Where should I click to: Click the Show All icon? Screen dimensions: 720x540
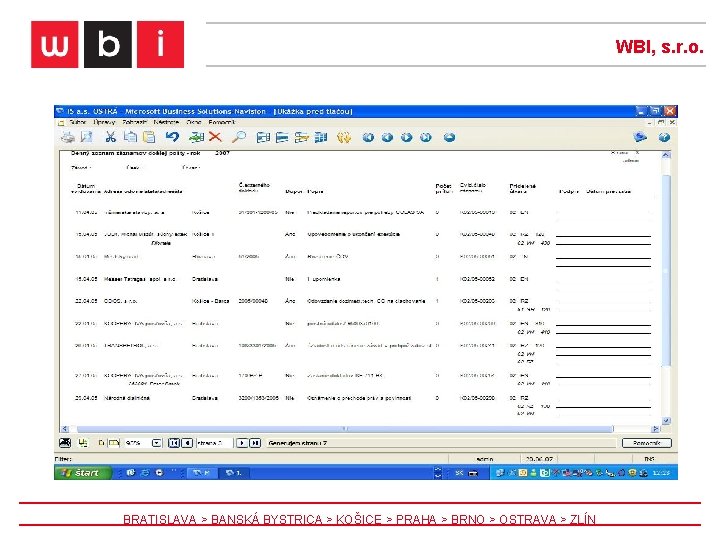[321, 137]
